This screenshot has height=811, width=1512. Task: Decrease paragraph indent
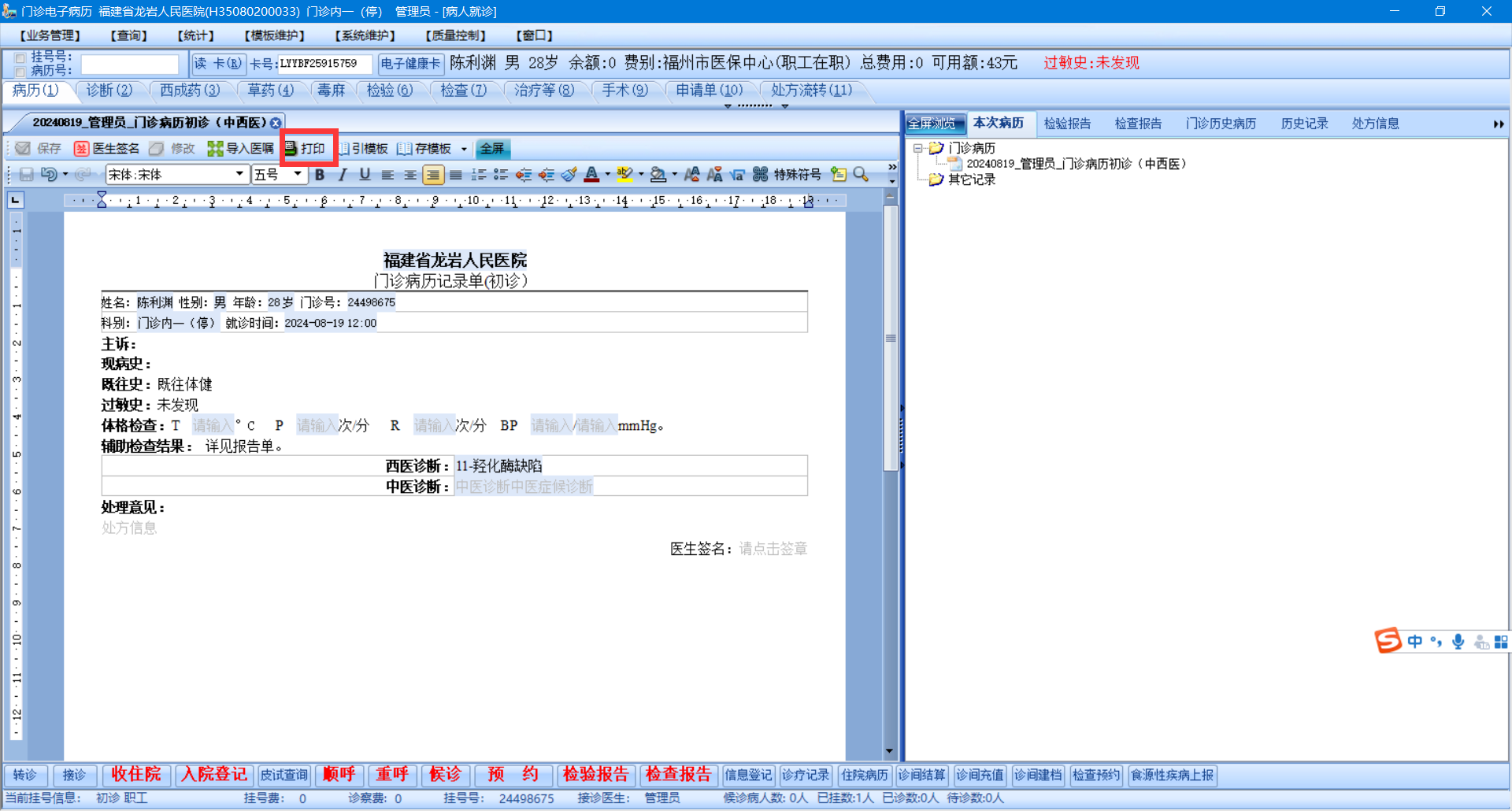click(524, 175)
